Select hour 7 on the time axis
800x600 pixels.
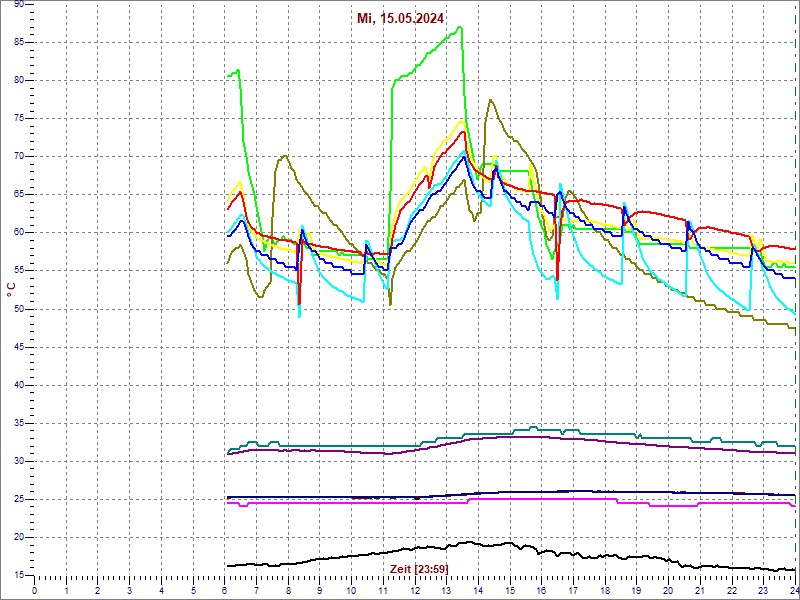pos(257,590)
